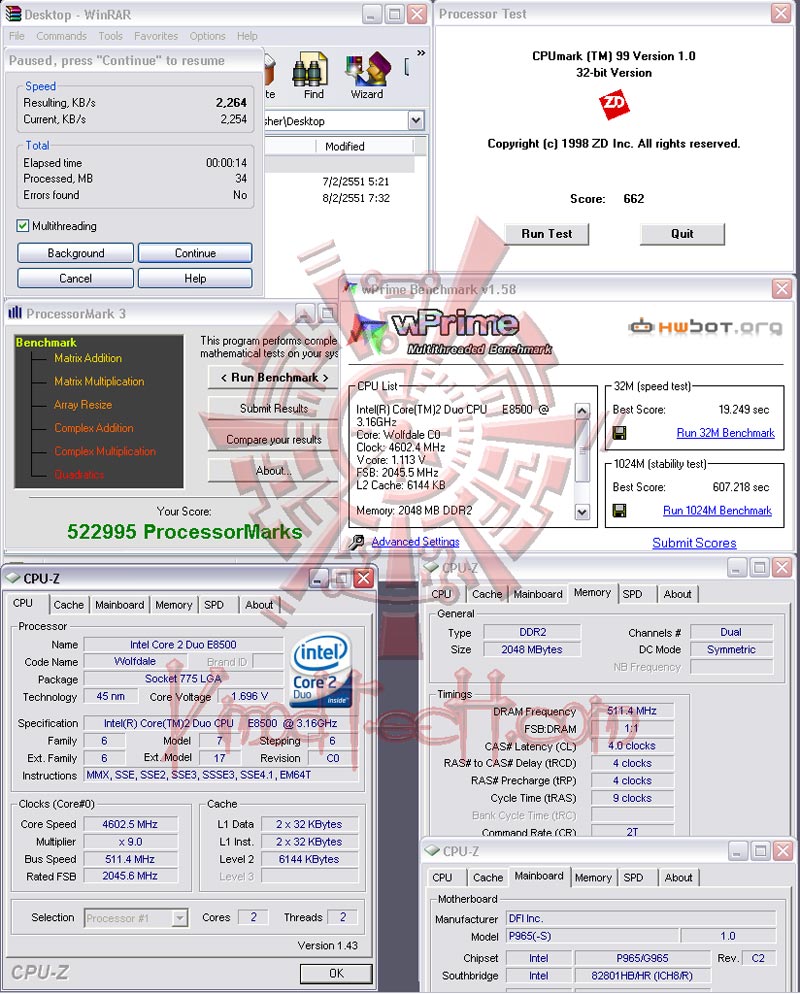Click OK in CPU-Z window
The image size is (800, 994).
(x=336, y=974)
